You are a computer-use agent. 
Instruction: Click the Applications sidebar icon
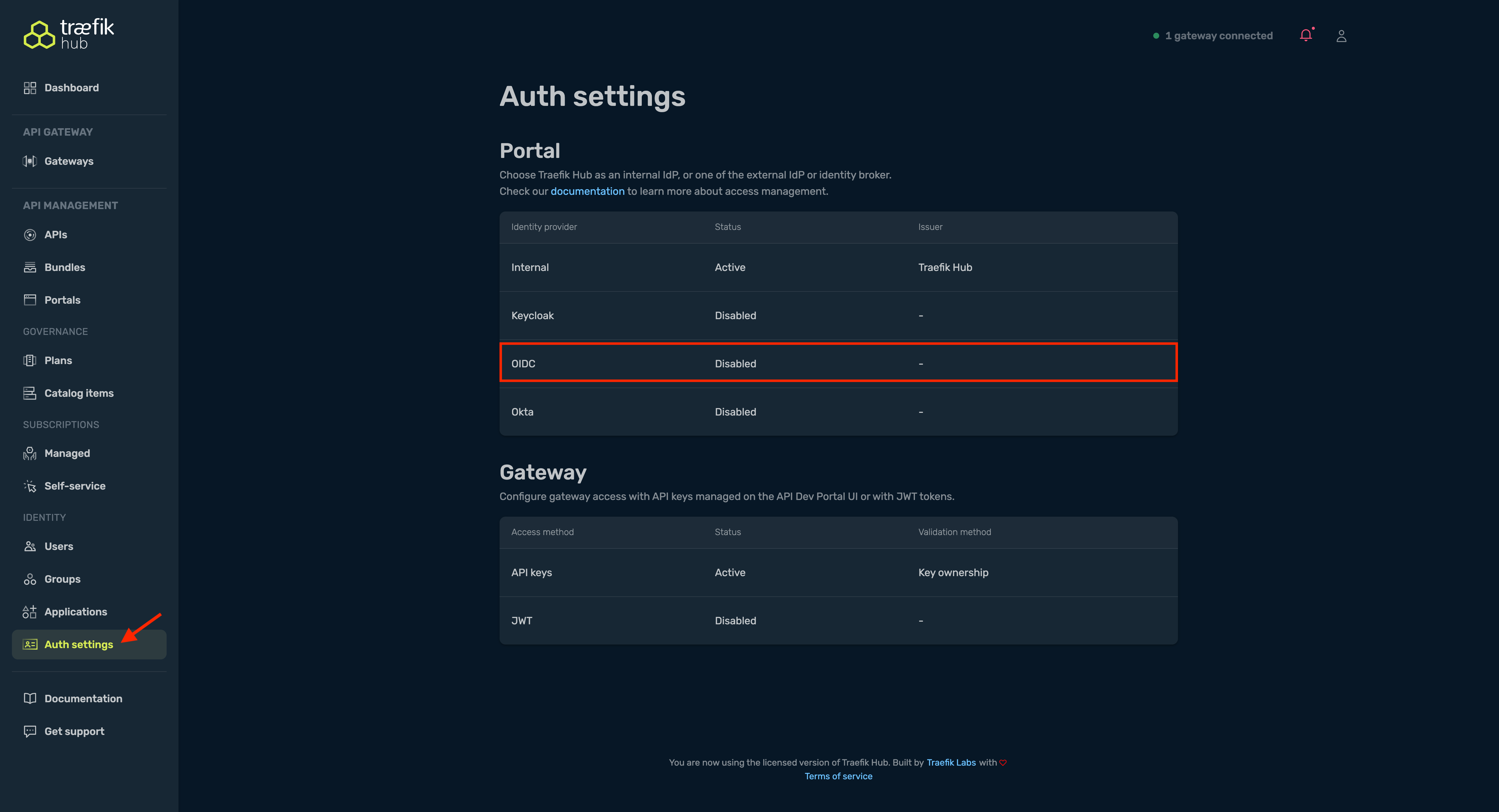pyautogui.click(x=30, y=612)
